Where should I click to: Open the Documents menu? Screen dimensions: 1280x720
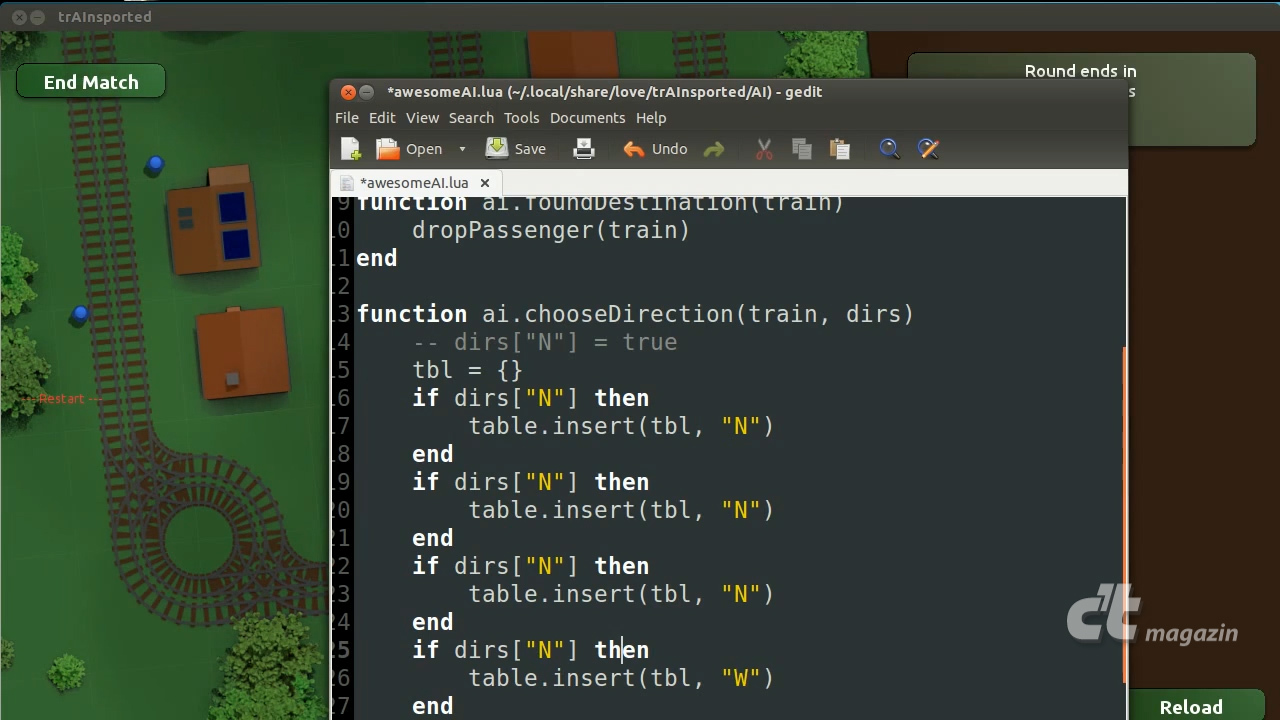pos(587,118)
